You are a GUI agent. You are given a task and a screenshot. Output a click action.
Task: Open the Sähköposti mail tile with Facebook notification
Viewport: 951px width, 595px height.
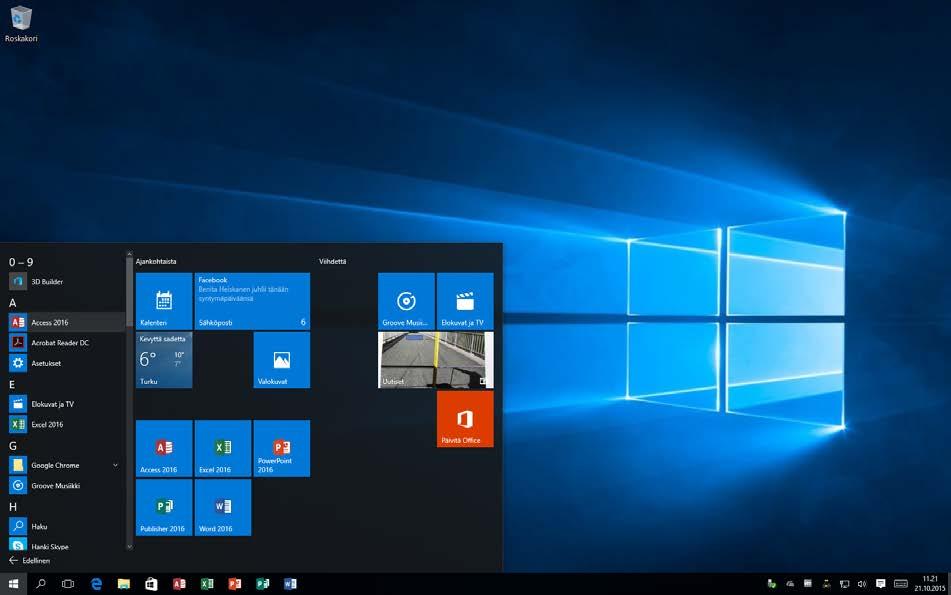click(252, 301)
